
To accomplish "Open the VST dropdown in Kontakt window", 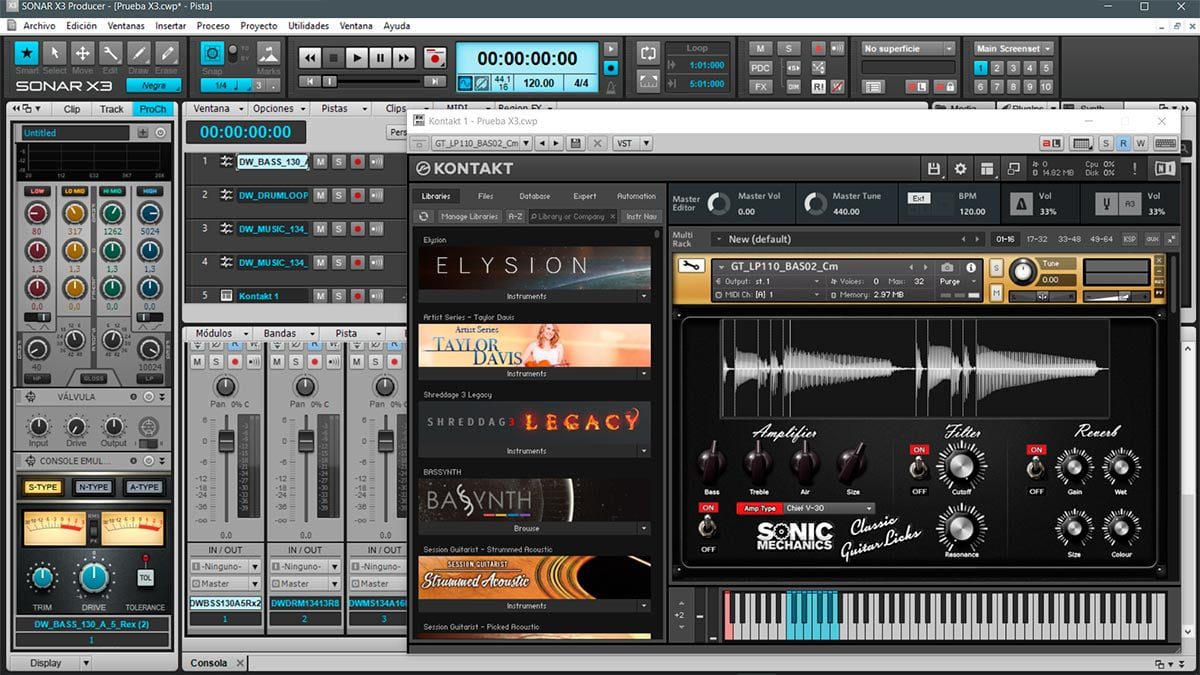I will tap(632, 143).
